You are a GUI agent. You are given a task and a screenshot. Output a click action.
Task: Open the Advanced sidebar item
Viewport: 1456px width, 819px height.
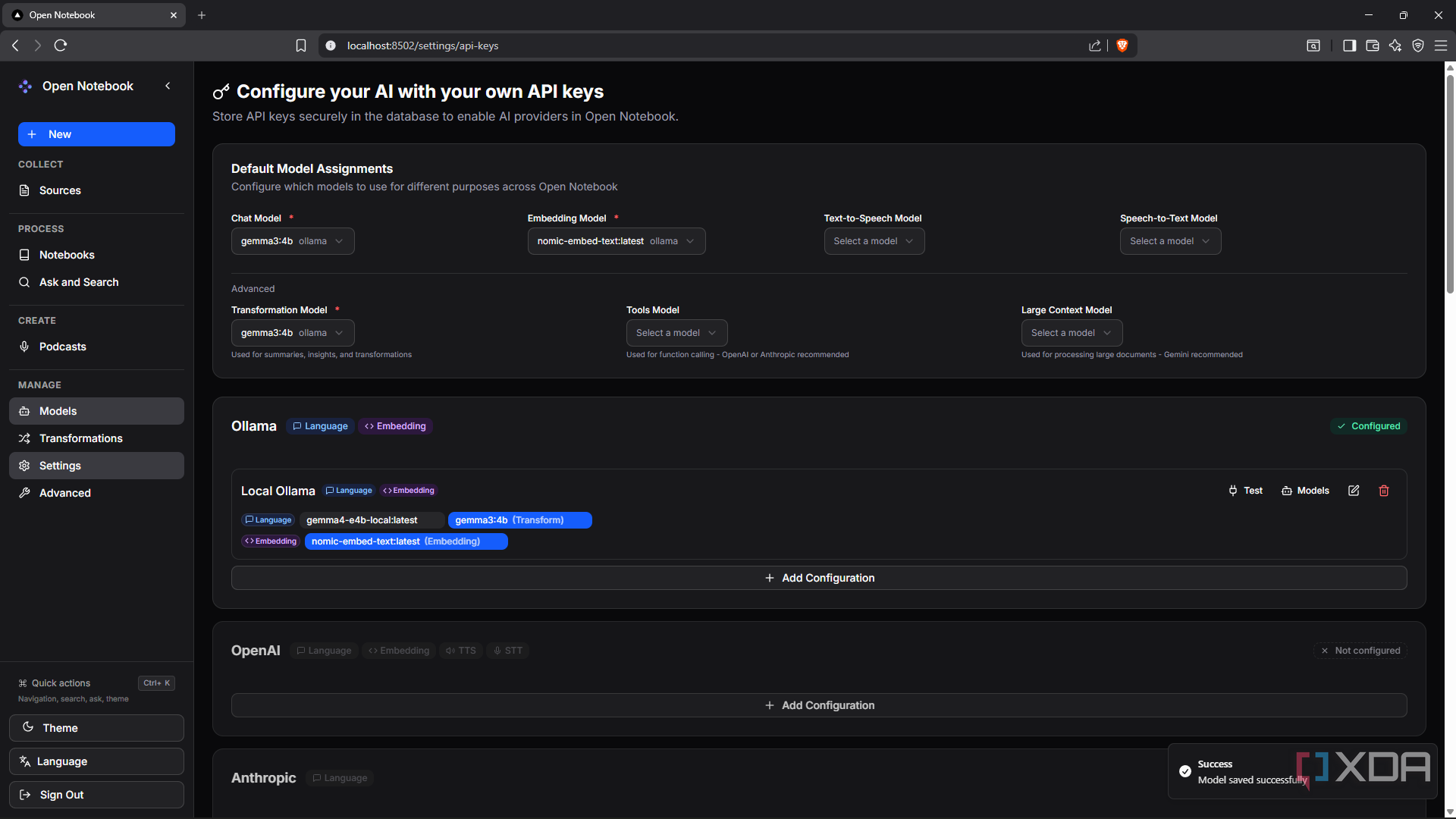point(96,493)
